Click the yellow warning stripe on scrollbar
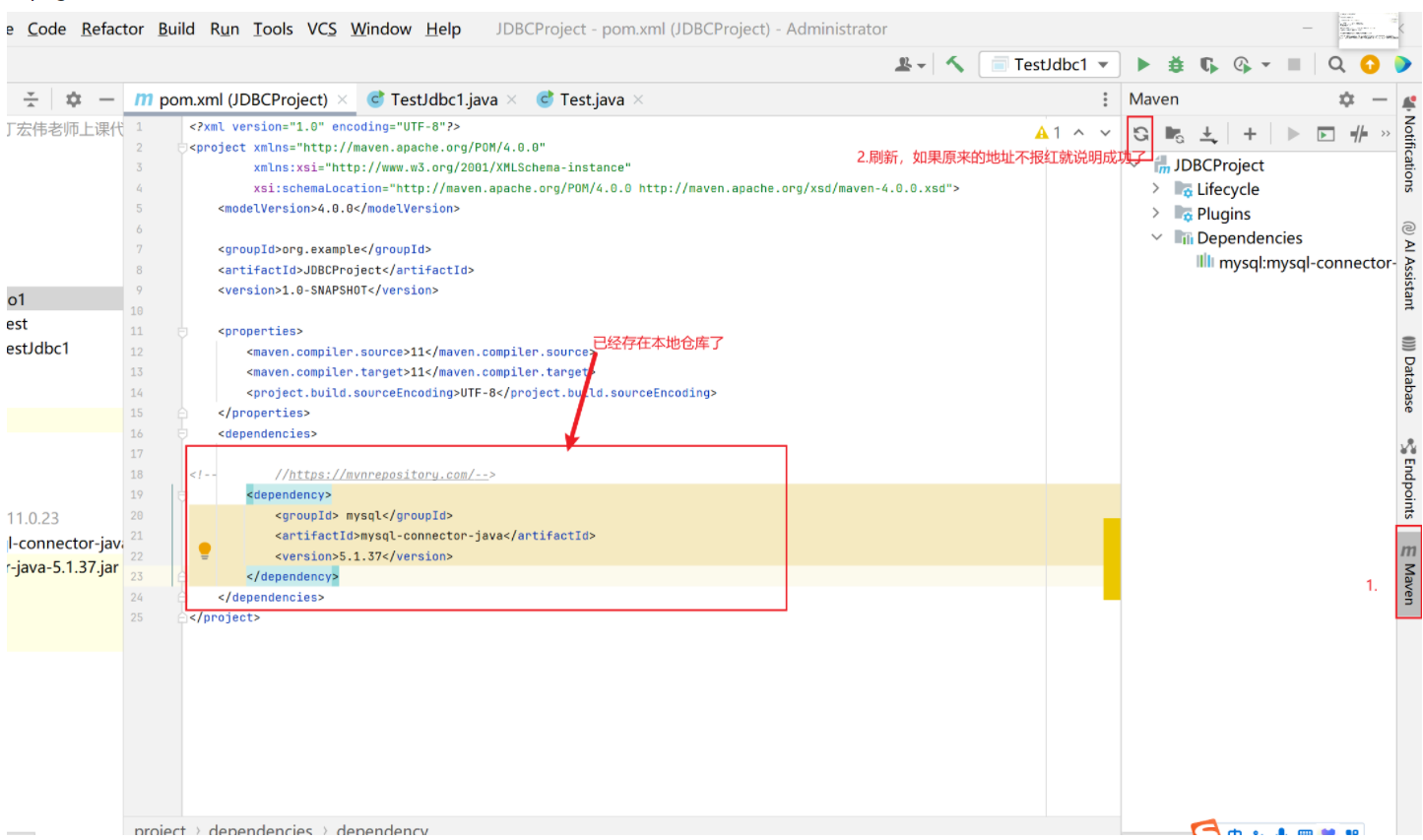Screen dimensions: 1423x840 (x=1112, y=558)
